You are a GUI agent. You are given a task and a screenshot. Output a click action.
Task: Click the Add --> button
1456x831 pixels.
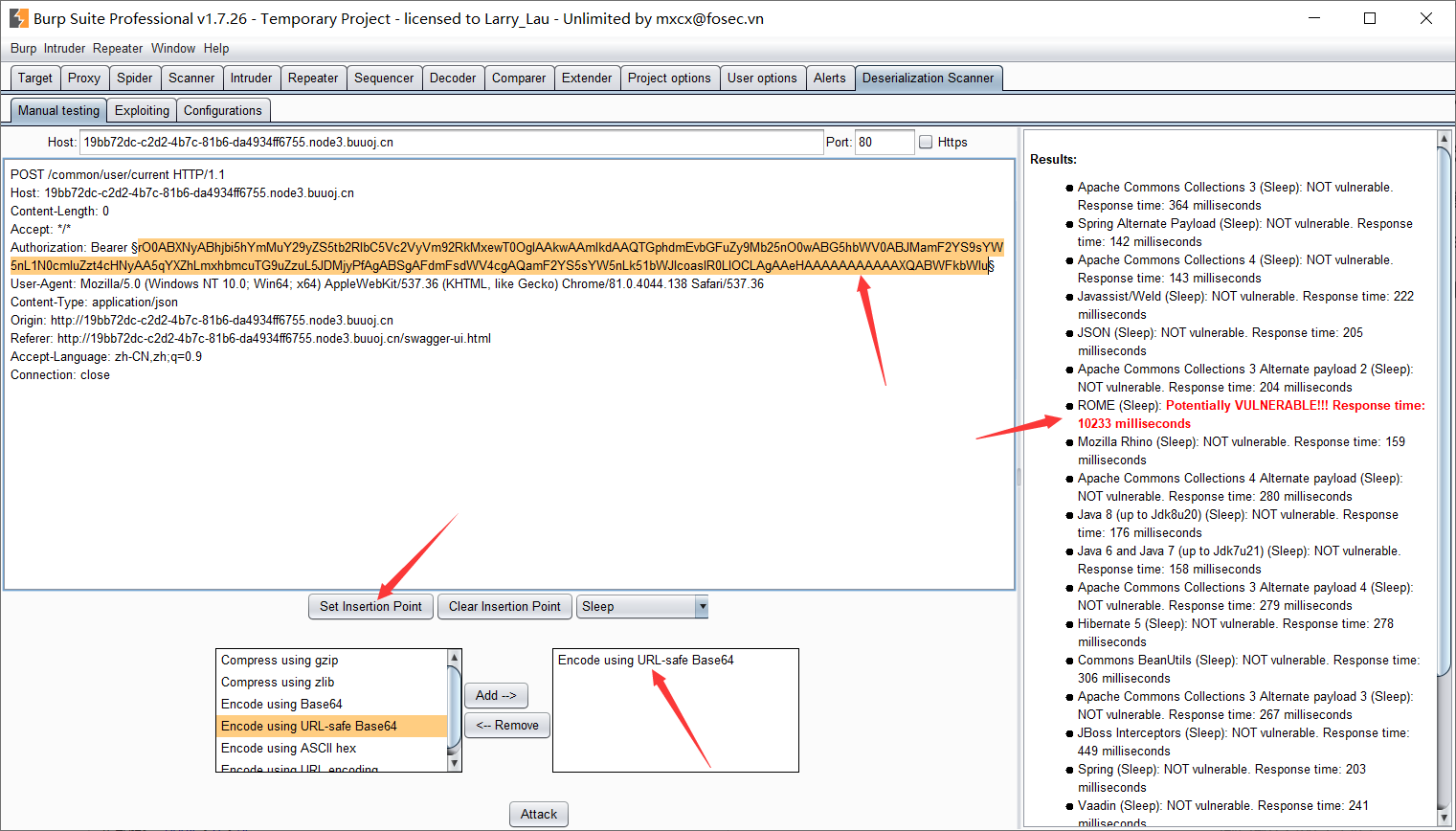coord(496,696)
